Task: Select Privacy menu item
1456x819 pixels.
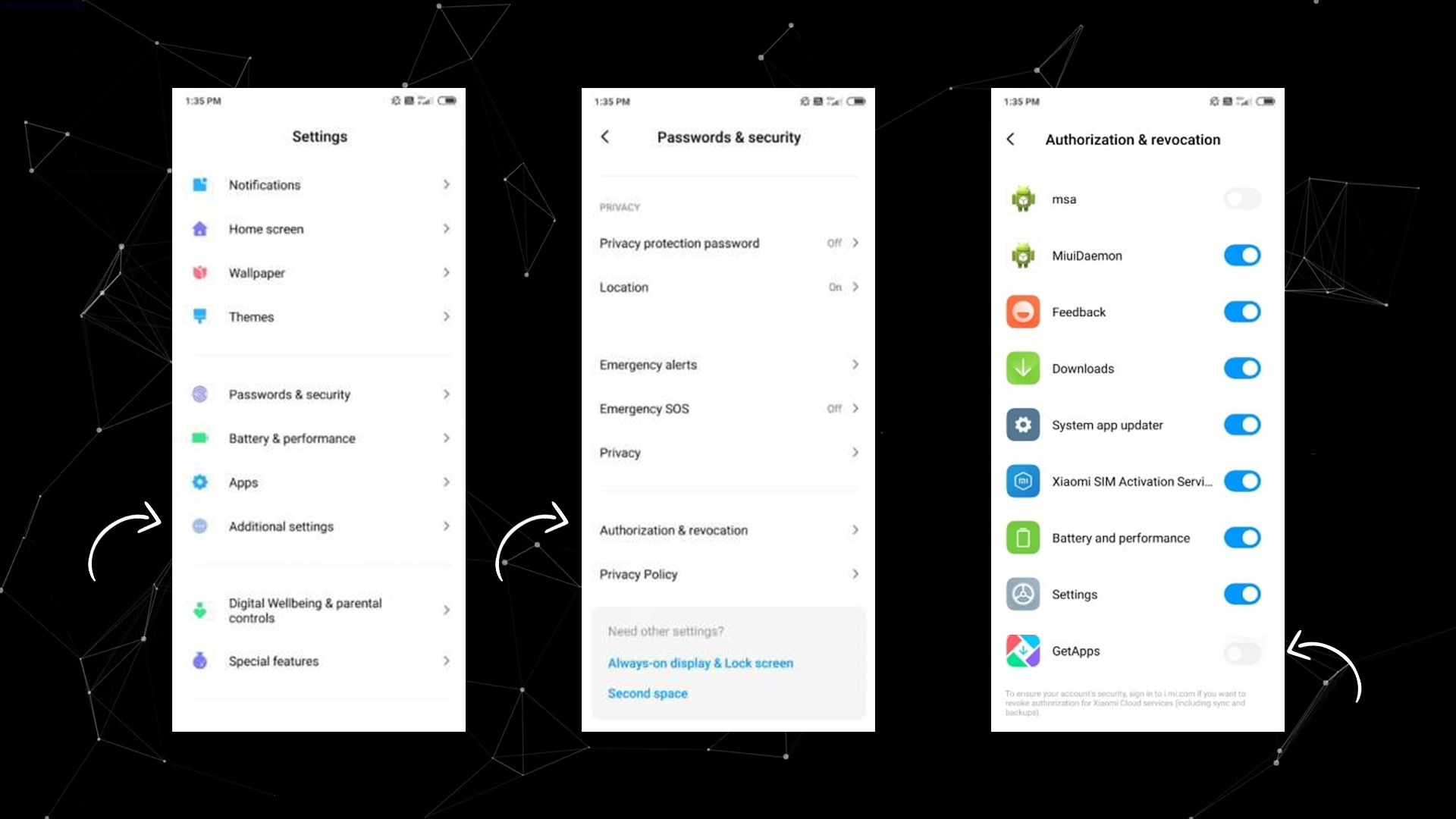Action: tap(728, 453)
